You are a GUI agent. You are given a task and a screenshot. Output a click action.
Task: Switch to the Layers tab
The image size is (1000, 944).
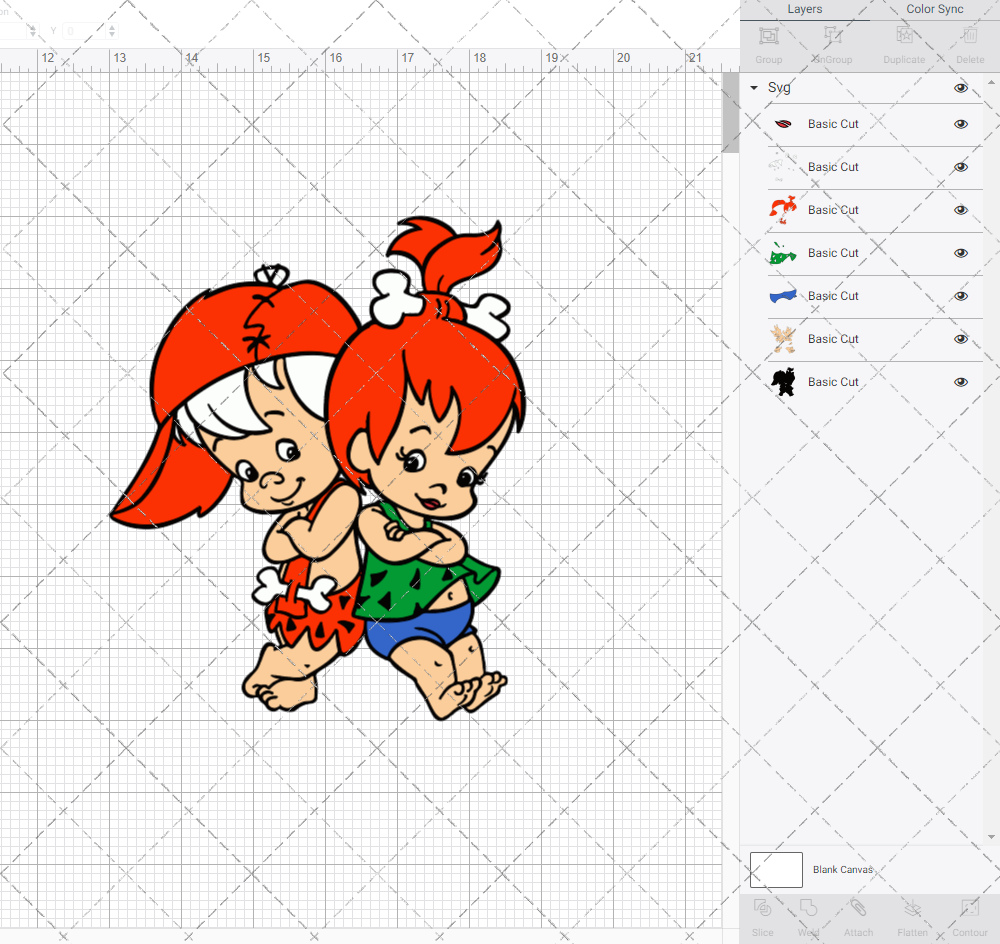[x=804, y=10]
